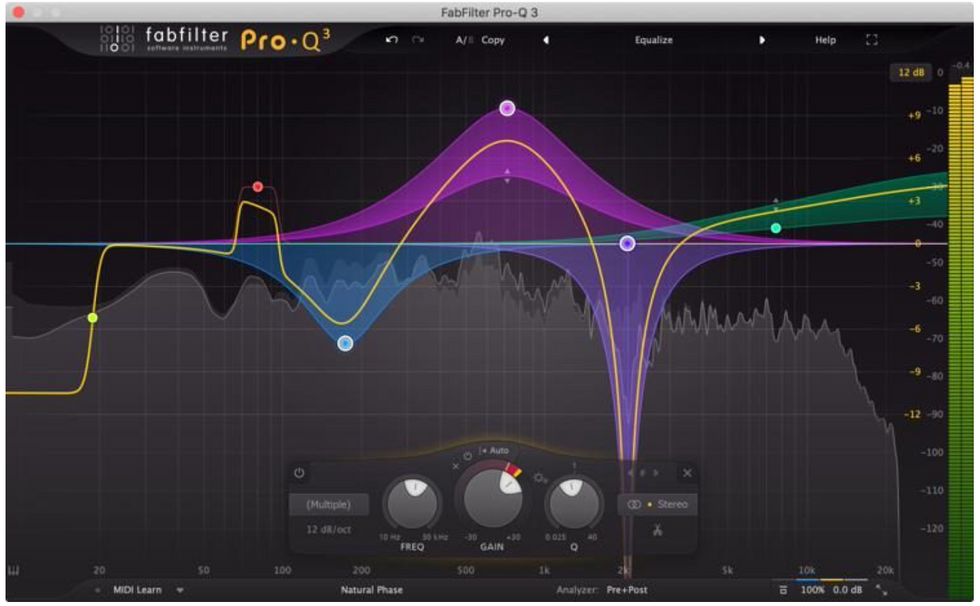Click the gain-Q interaction gear icon
The height and width of the screenshot is (606, 980).
point(540,479)
